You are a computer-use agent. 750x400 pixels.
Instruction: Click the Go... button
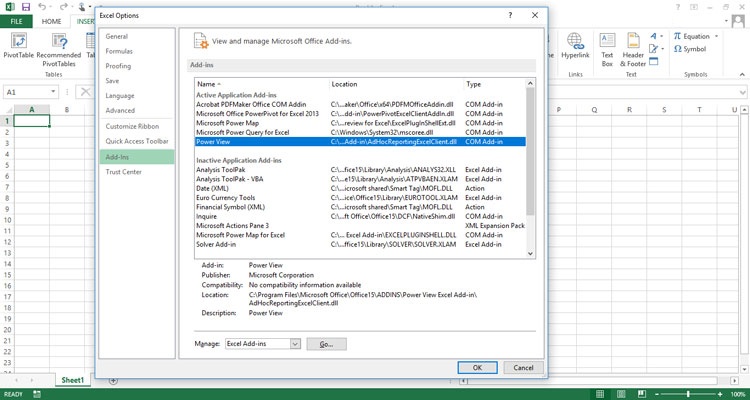[326, 344]
